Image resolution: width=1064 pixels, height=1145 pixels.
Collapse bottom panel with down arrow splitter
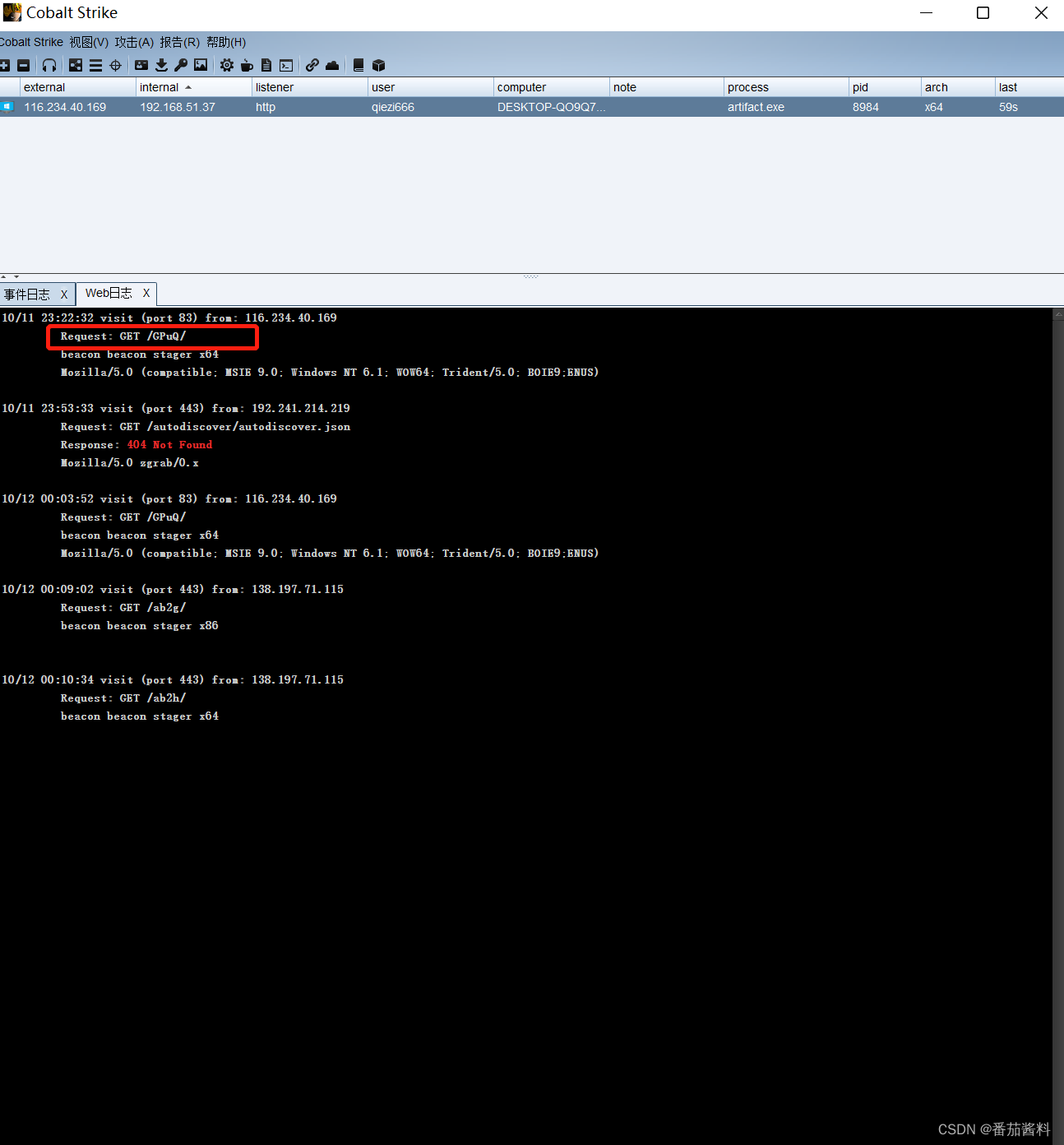click(16, 277)
